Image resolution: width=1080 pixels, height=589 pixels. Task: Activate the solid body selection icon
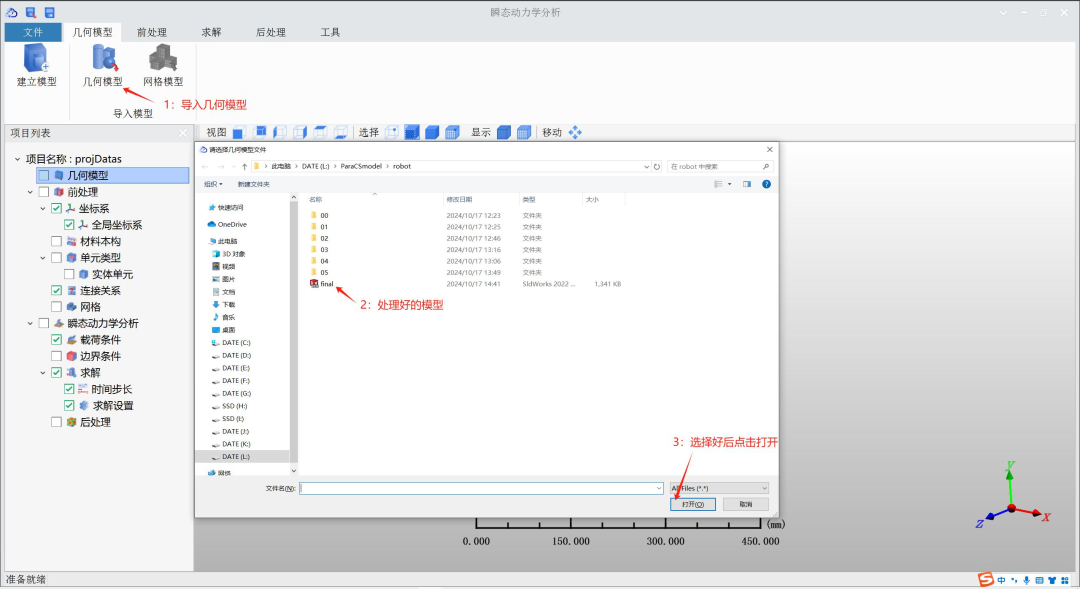(x=432, y=132)
